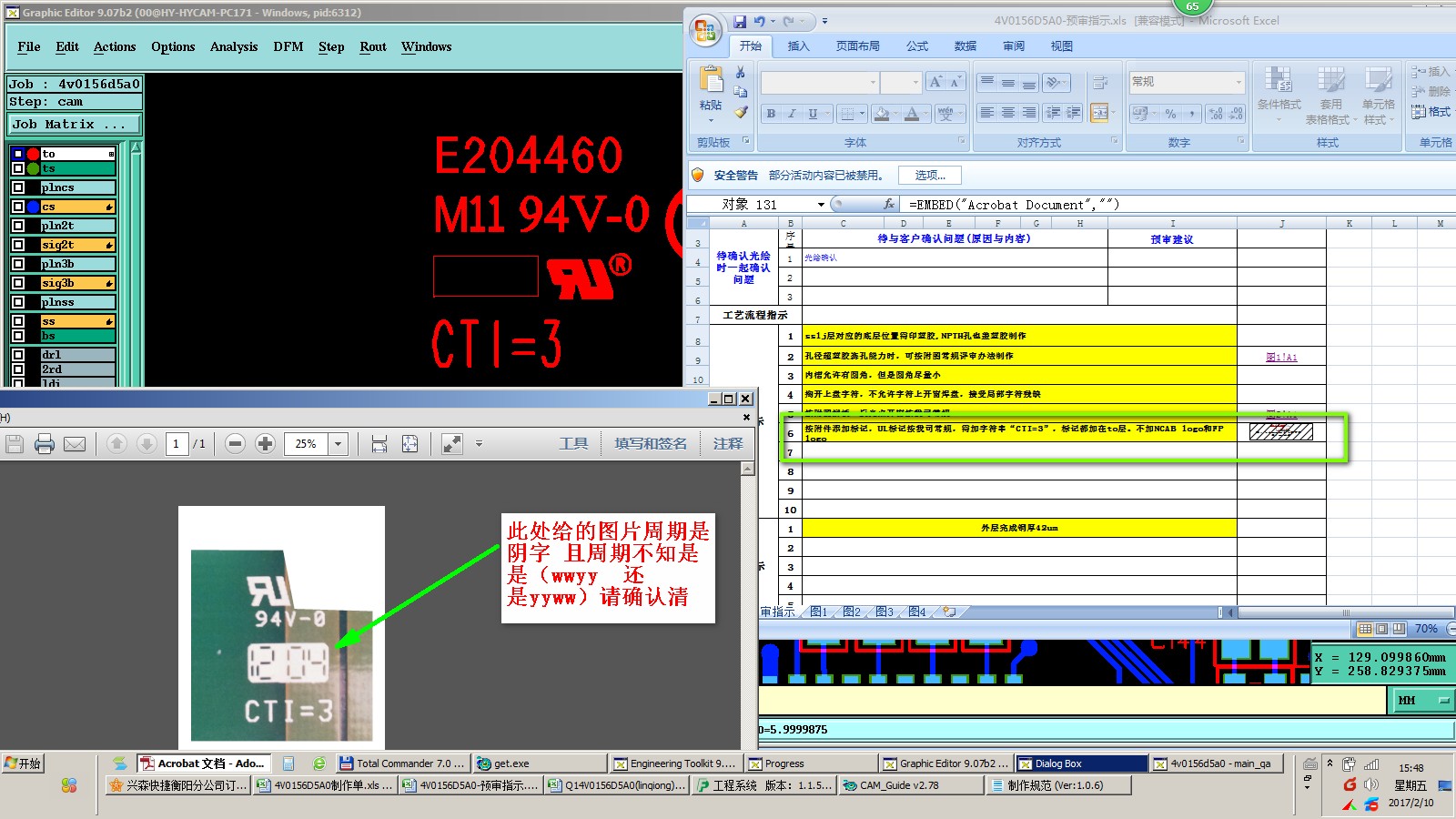Viewport: 1456px width, 819px height.
Task: Undo last action in Excel
Action: pos(759,21)
